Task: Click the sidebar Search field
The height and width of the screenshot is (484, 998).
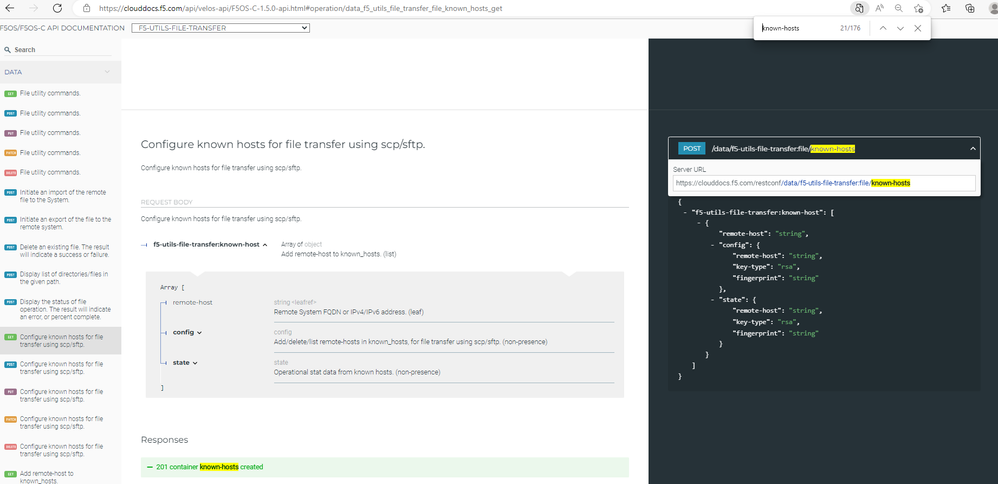Action: [60, 49]
